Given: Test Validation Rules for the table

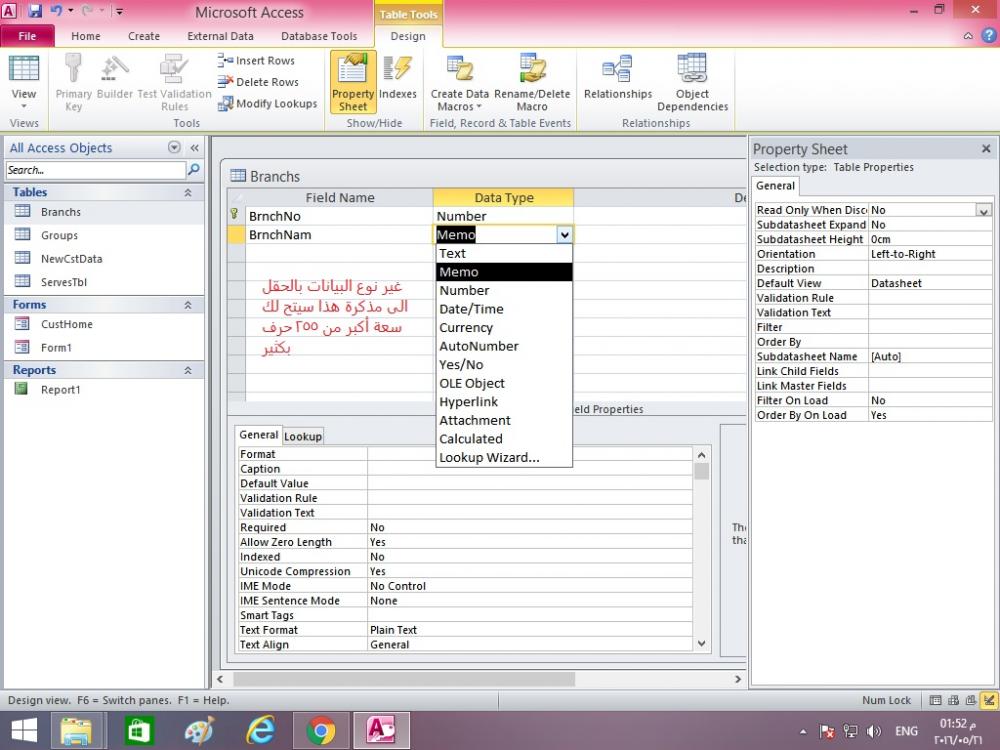Looking at the screenshot, I should [174, 83].
